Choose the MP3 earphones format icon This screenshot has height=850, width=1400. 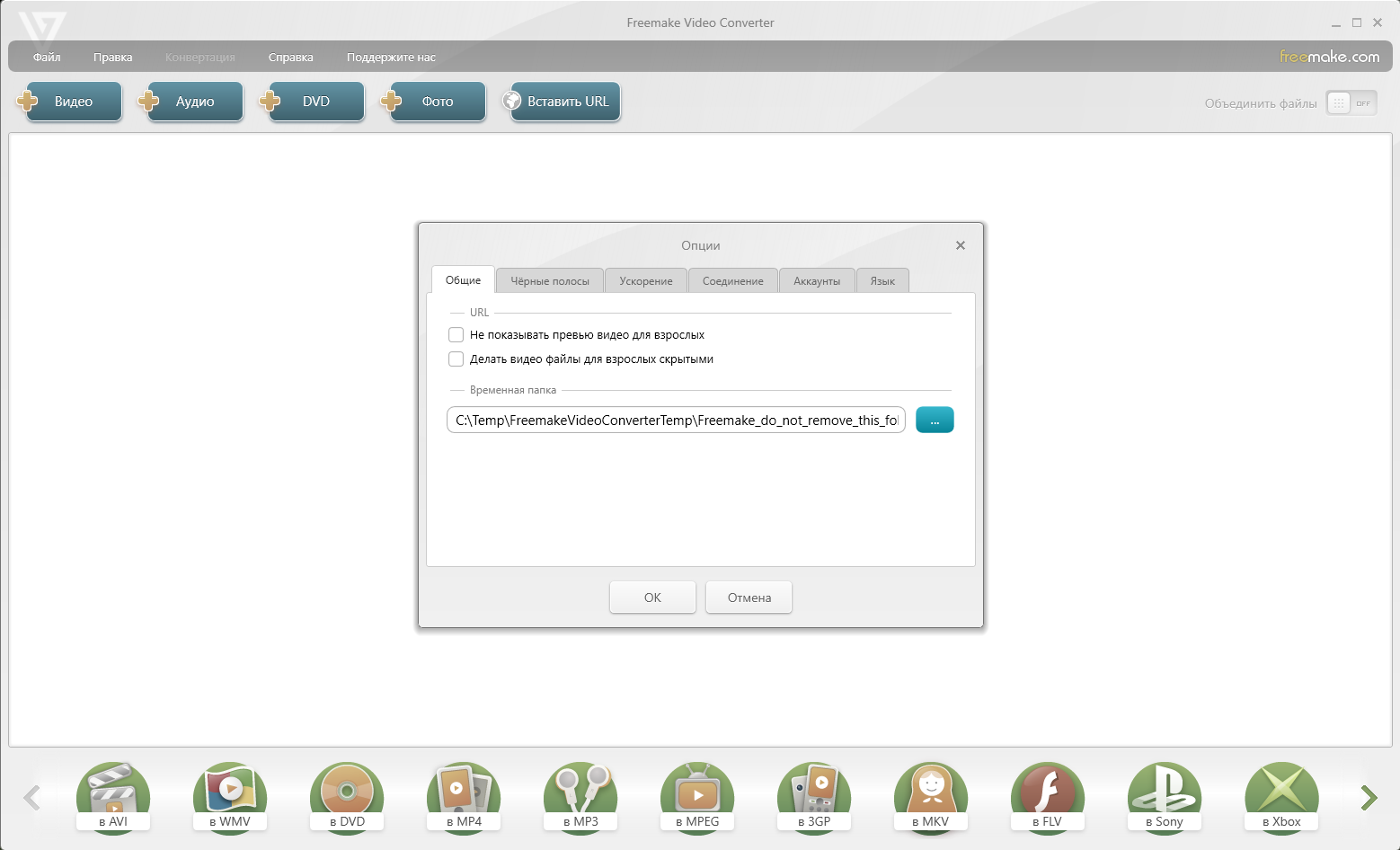point(580,796)
